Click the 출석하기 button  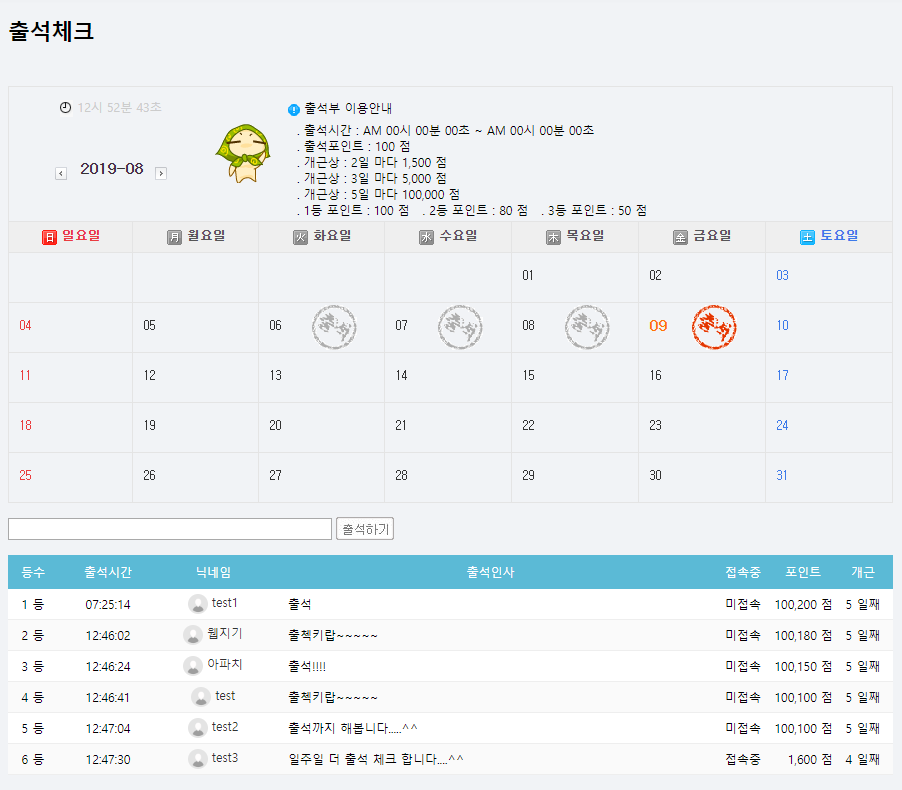click(365, 529)
